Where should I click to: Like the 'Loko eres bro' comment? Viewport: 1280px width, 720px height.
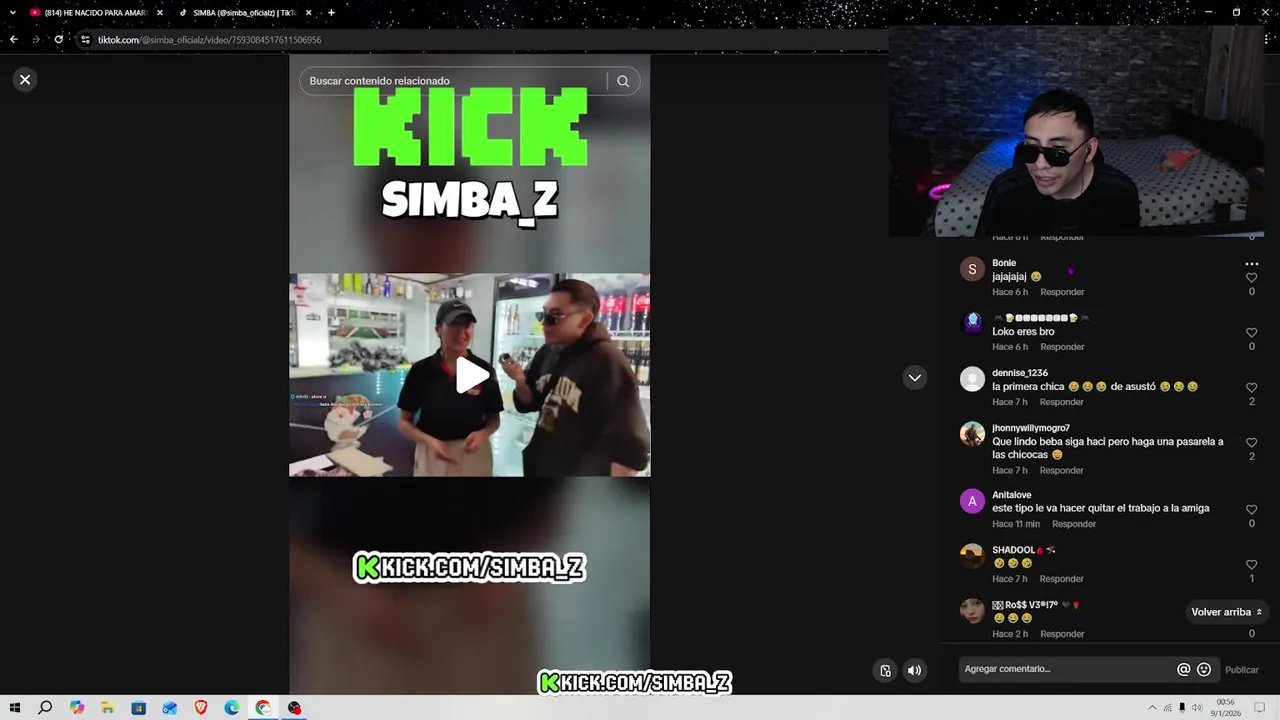(1251, 333)
